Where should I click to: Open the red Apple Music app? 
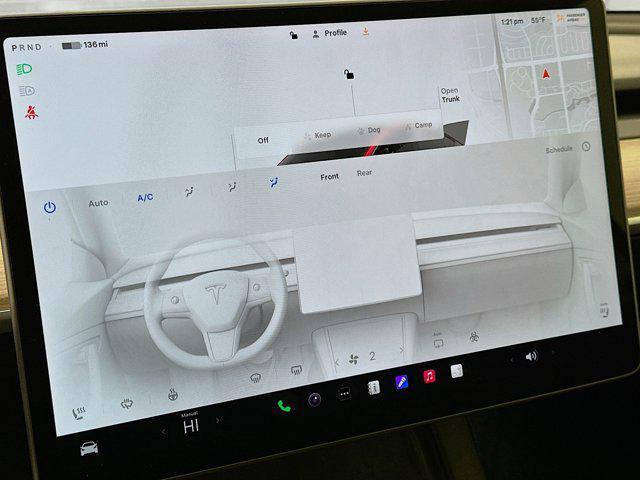point(429,376)
